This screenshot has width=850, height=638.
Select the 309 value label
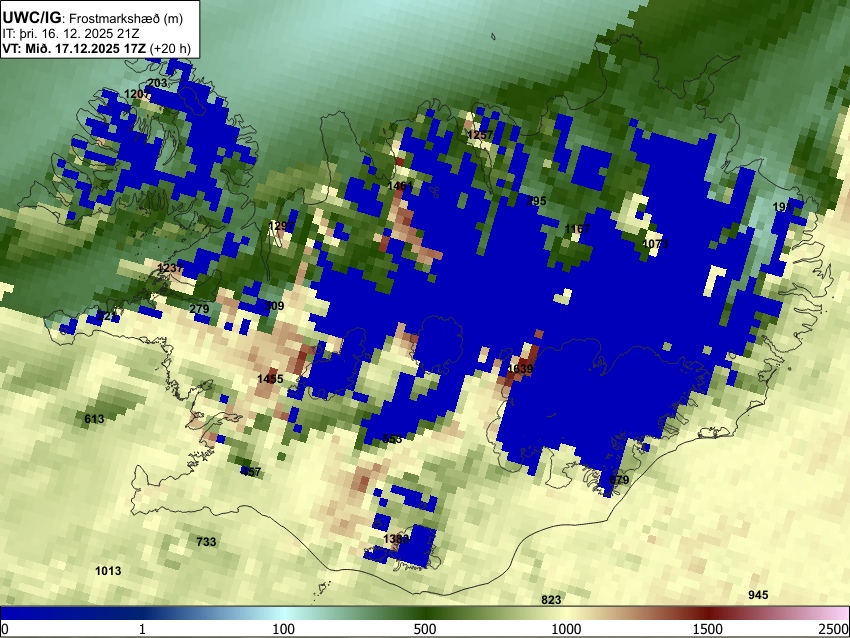coord(274,306)
